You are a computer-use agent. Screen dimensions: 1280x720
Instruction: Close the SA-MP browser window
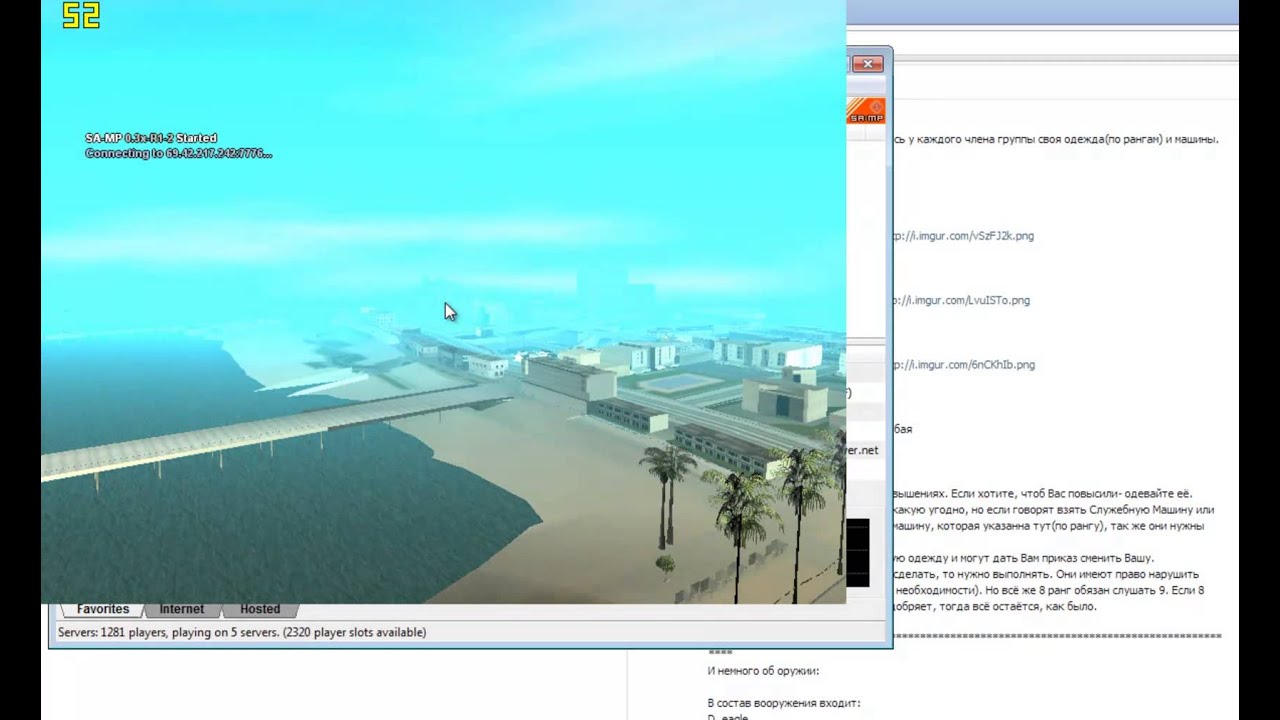point(867,64)
